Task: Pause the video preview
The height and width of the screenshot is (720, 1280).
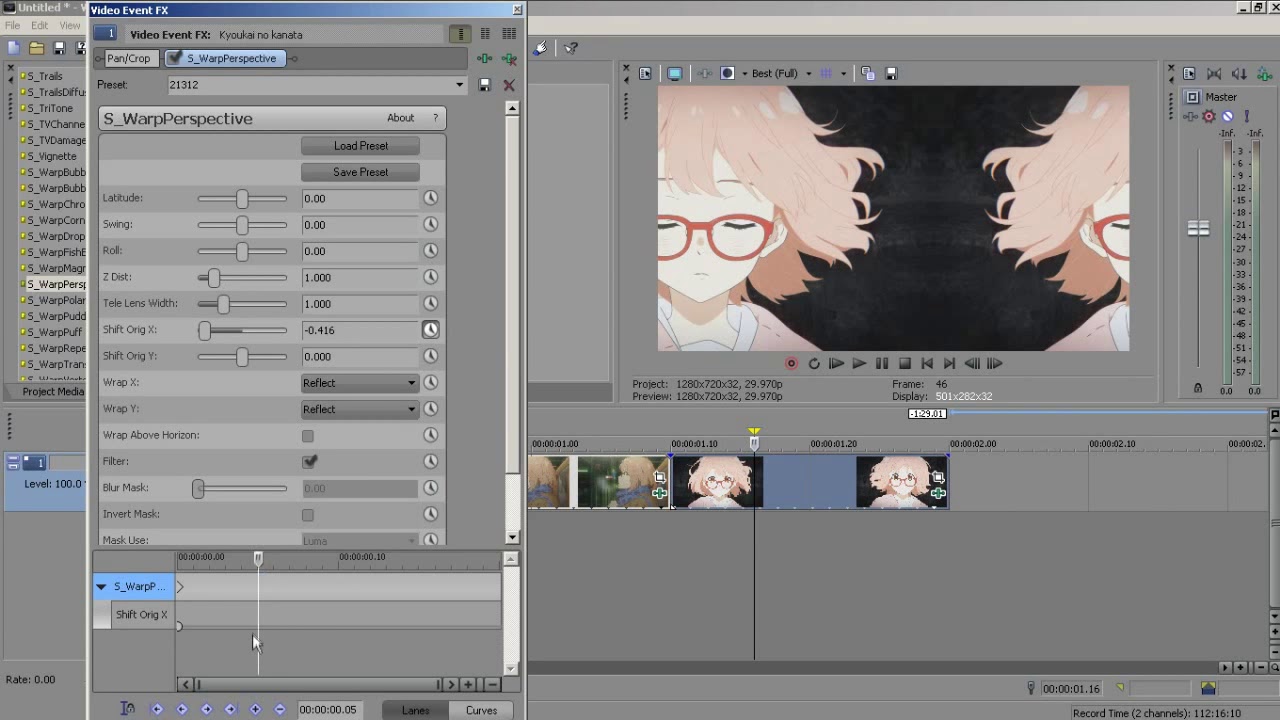Action: tap(881, 364)
